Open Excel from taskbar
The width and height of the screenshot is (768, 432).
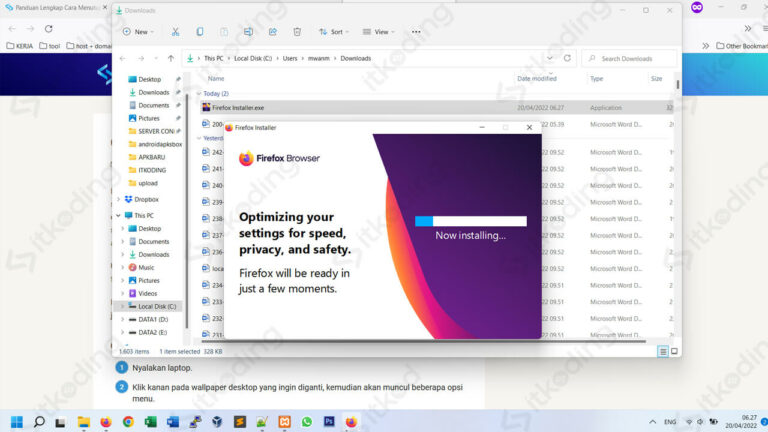tap(150, 422)
